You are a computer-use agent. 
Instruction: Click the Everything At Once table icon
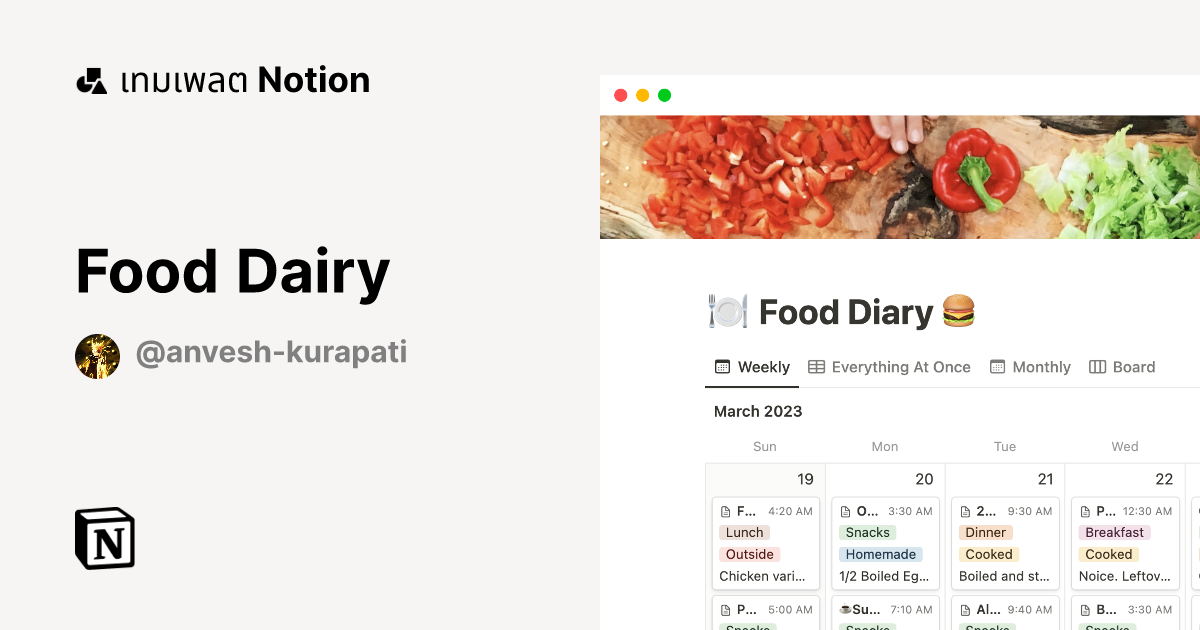(817, 367)
